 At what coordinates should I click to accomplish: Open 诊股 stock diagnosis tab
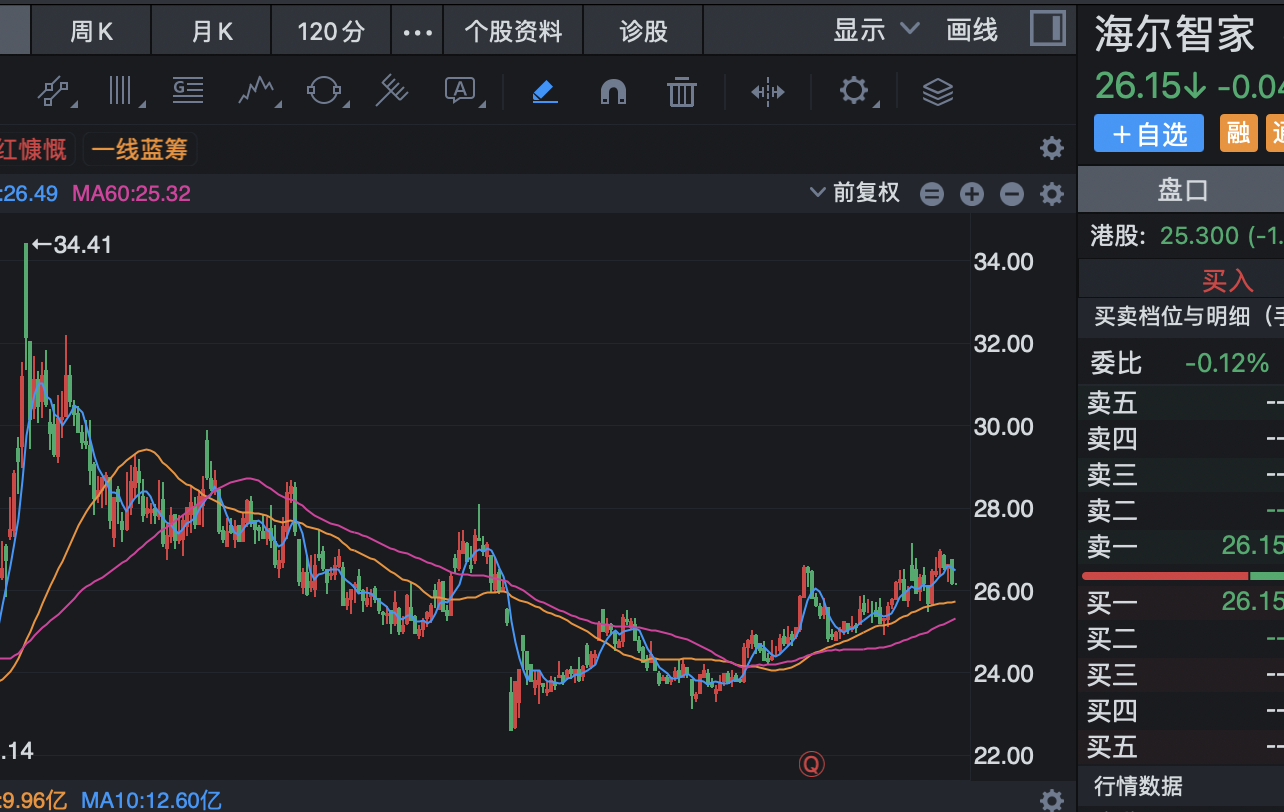643,31
